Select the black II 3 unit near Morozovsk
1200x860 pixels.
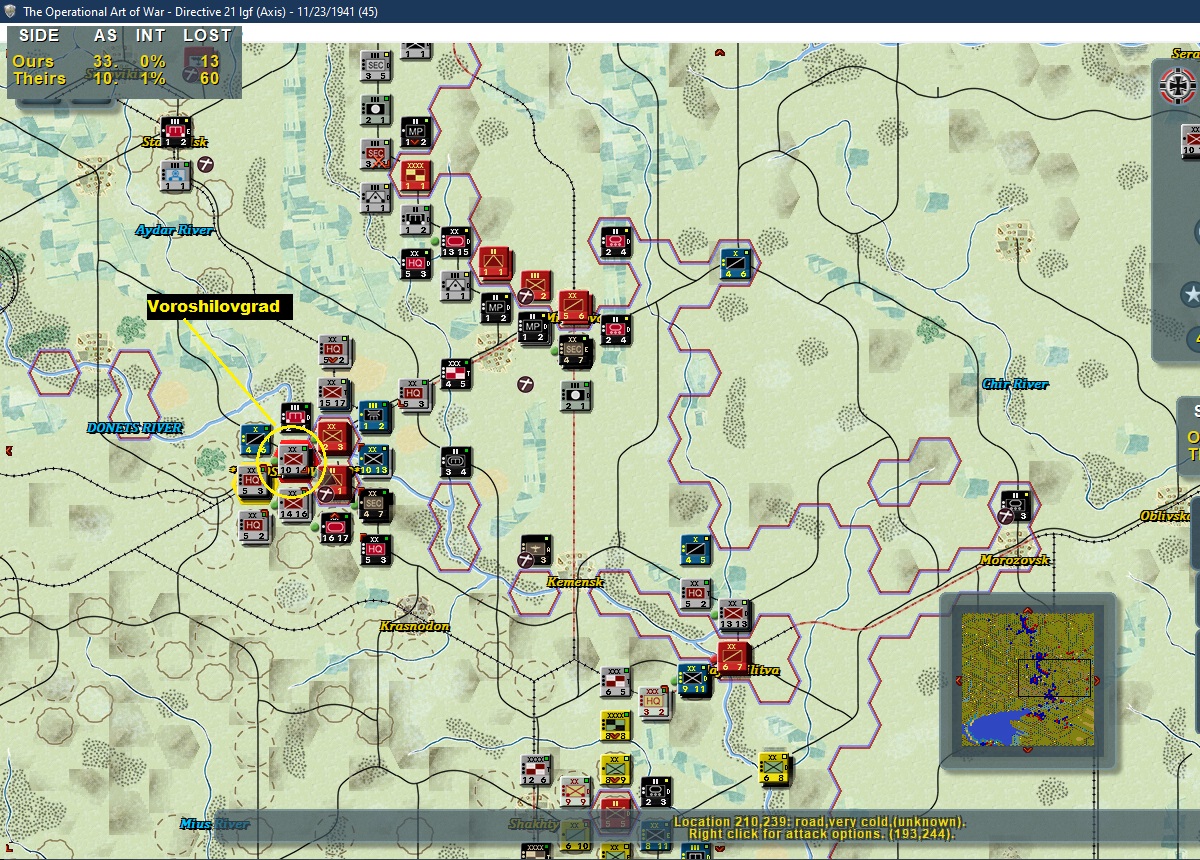1016,506
